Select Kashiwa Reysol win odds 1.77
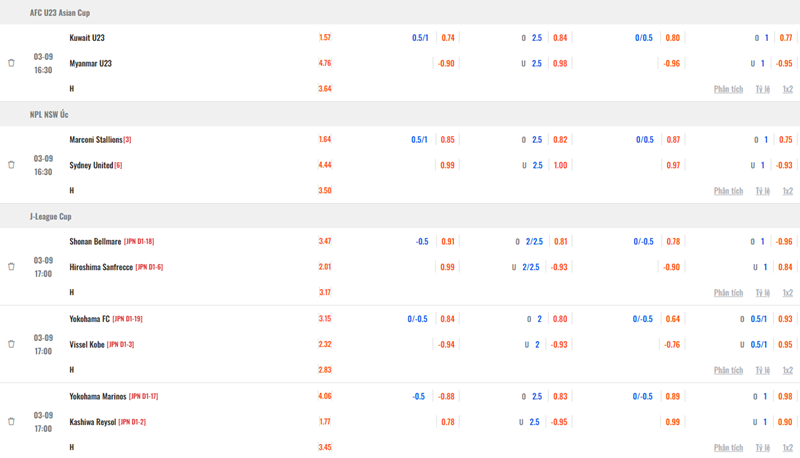The height and width of the screenshot is (458, 800). point(325,422)
